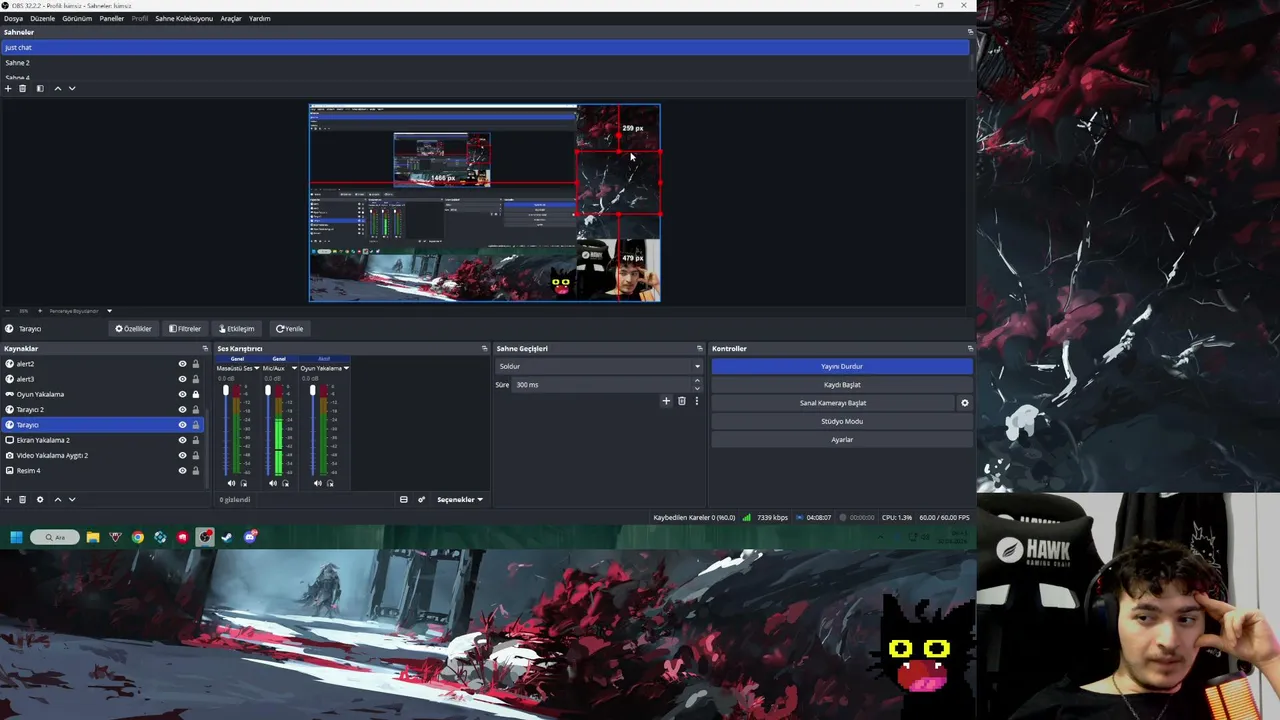Click the Süre duration field

tap(602, 385)
